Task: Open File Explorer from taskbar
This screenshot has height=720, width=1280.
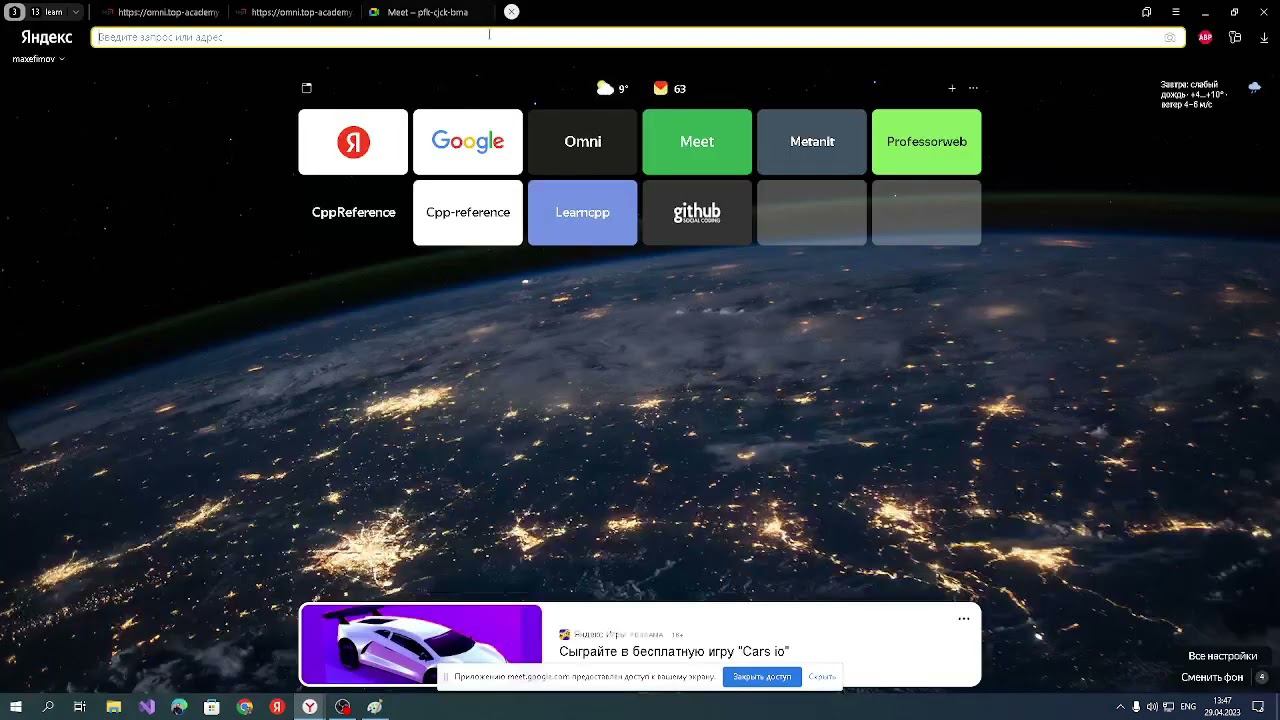Action: point(114,707)
